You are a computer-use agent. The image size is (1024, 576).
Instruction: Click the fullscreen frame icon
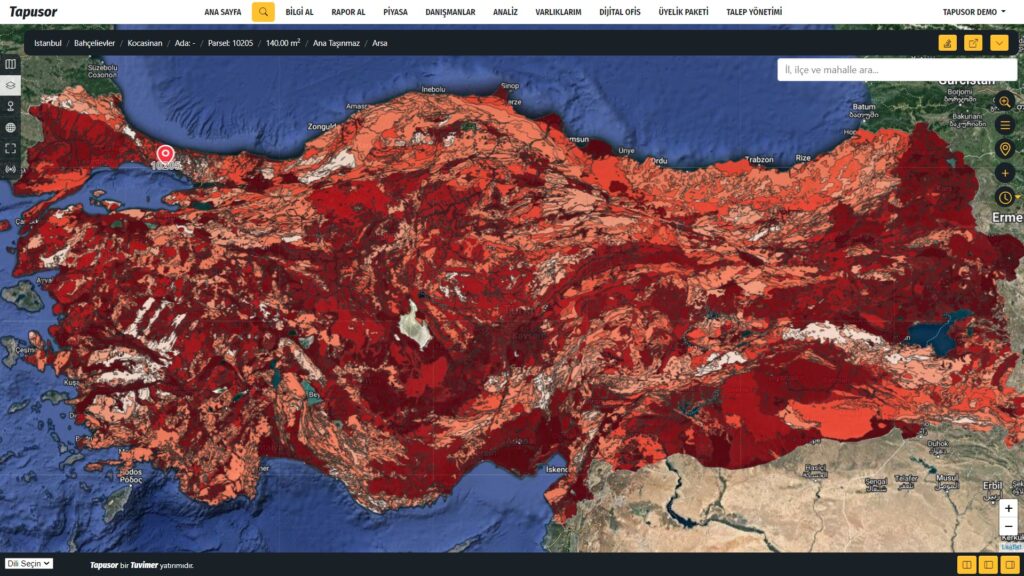click(10, 148)
